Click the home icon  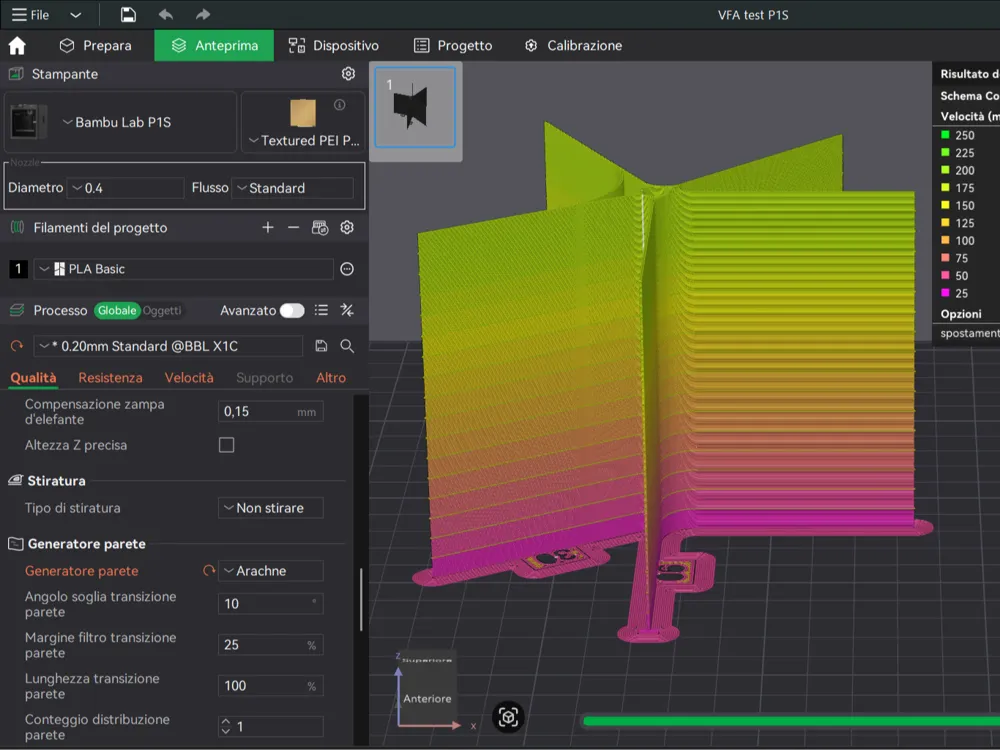point(17,46)
